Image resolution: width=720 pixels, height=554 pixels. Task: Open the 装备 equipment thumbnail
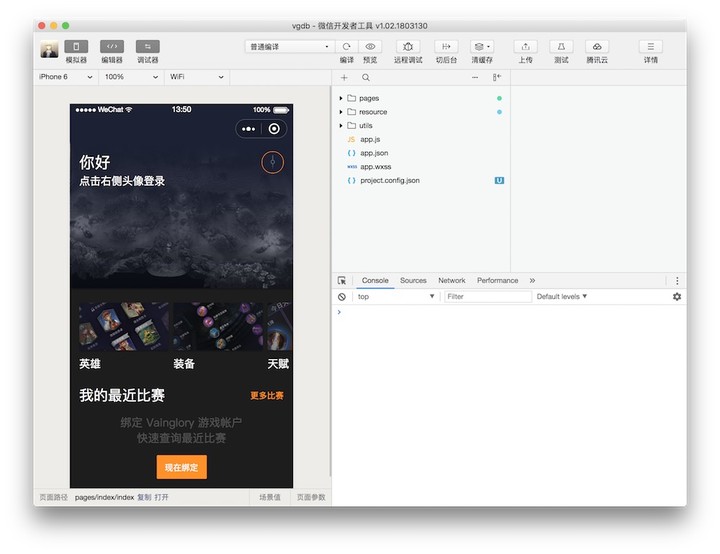click(x=218, y=327)
